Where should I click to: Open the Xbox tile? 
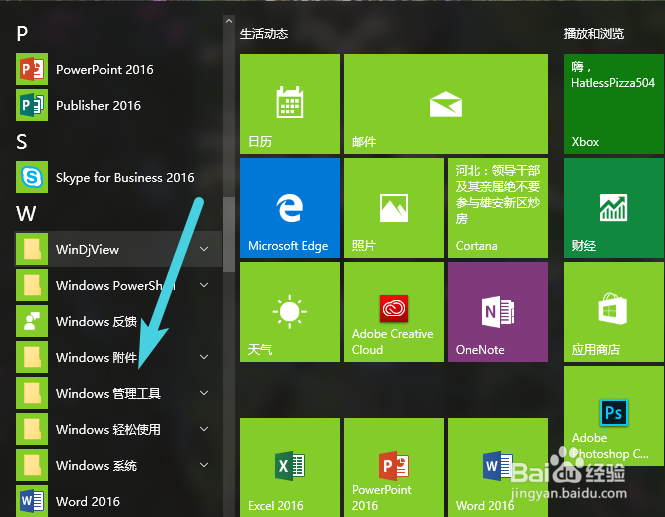pos(614,104)
